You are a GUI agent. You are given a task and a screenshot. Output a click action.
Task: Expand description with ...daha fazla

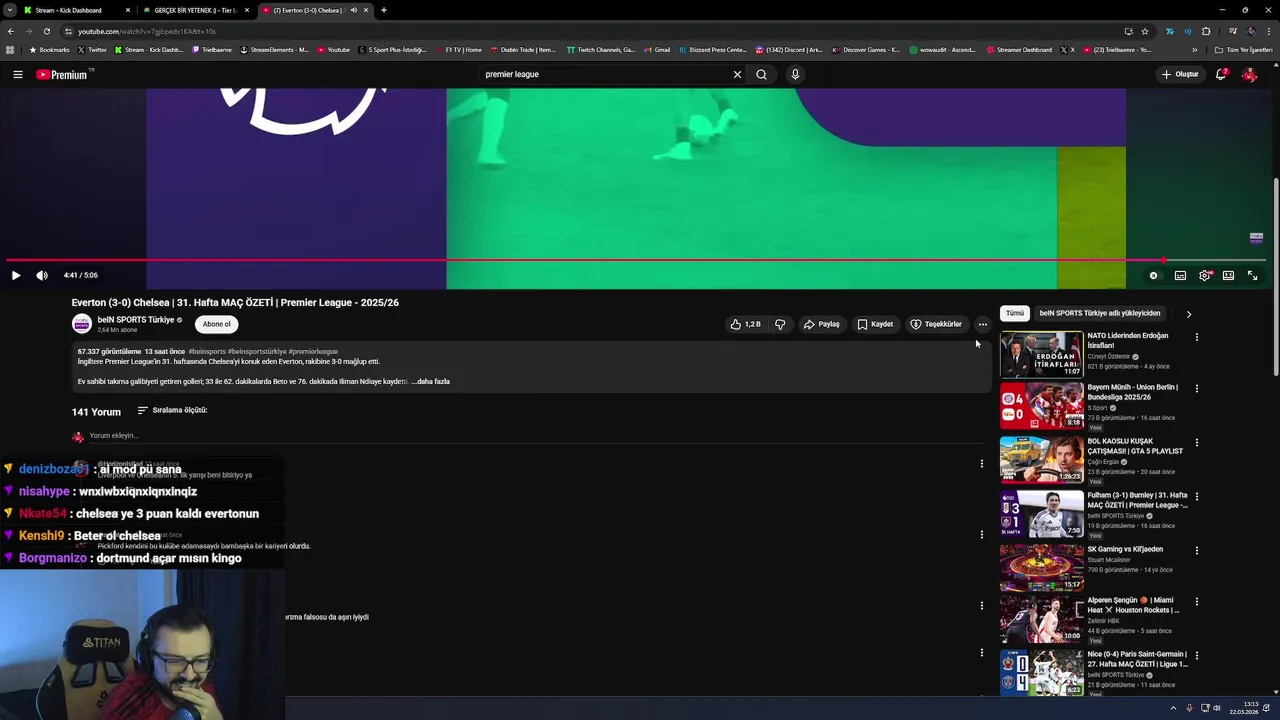431,381
